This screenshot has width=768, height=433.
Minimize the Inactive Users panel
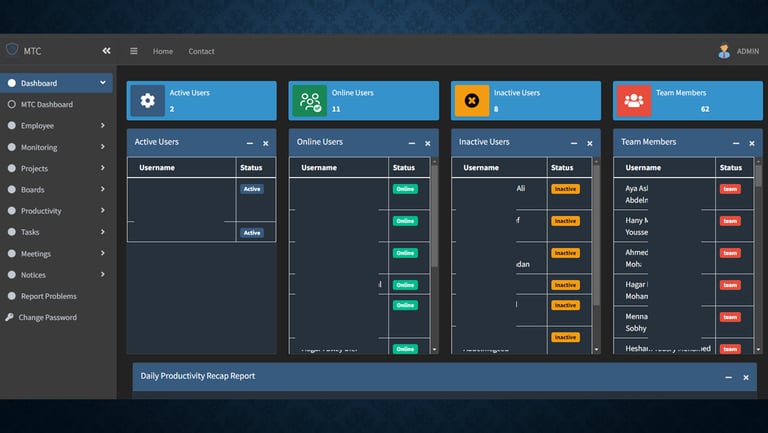(x=574, y=143)
